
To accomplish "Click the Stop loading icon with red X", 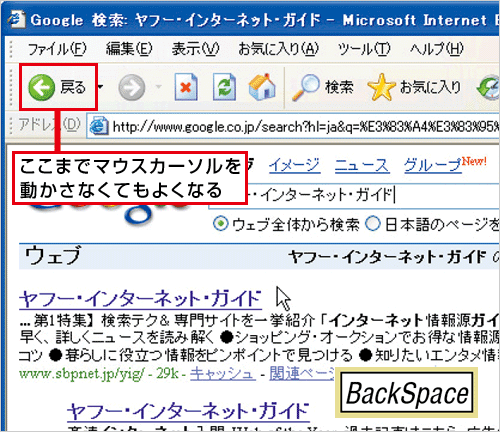I will click(x=186, y=87).
